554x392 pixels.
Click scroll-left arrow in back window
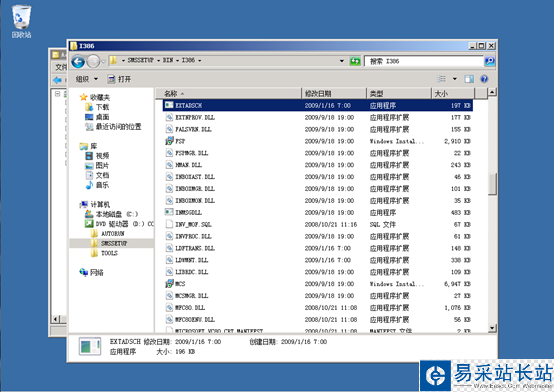(55, 319)
